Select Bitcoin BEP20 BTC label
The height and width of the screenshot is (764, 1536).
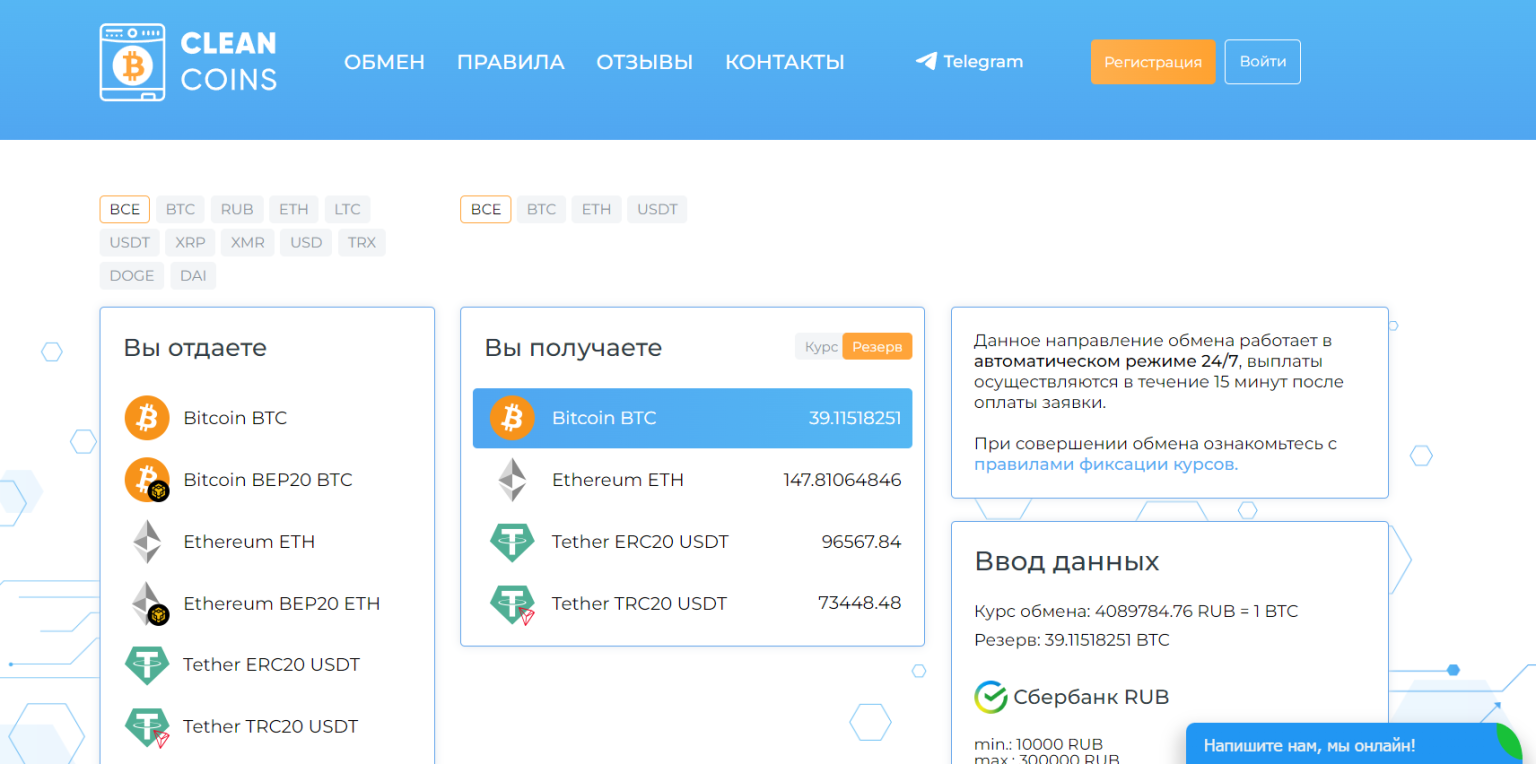(268, 480)
